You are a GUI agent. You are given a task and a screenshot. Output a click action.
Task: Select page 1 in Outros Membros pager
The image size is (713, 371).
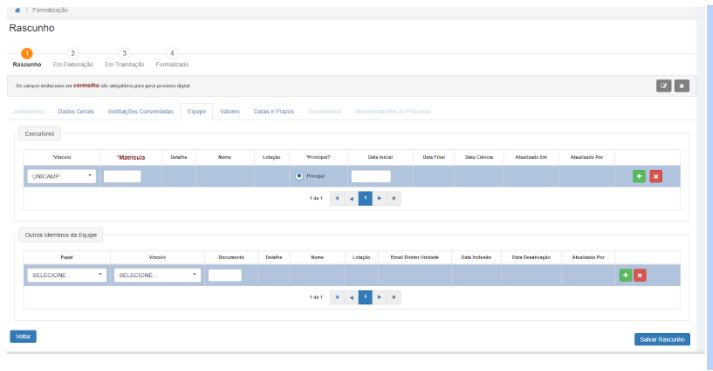365,297
